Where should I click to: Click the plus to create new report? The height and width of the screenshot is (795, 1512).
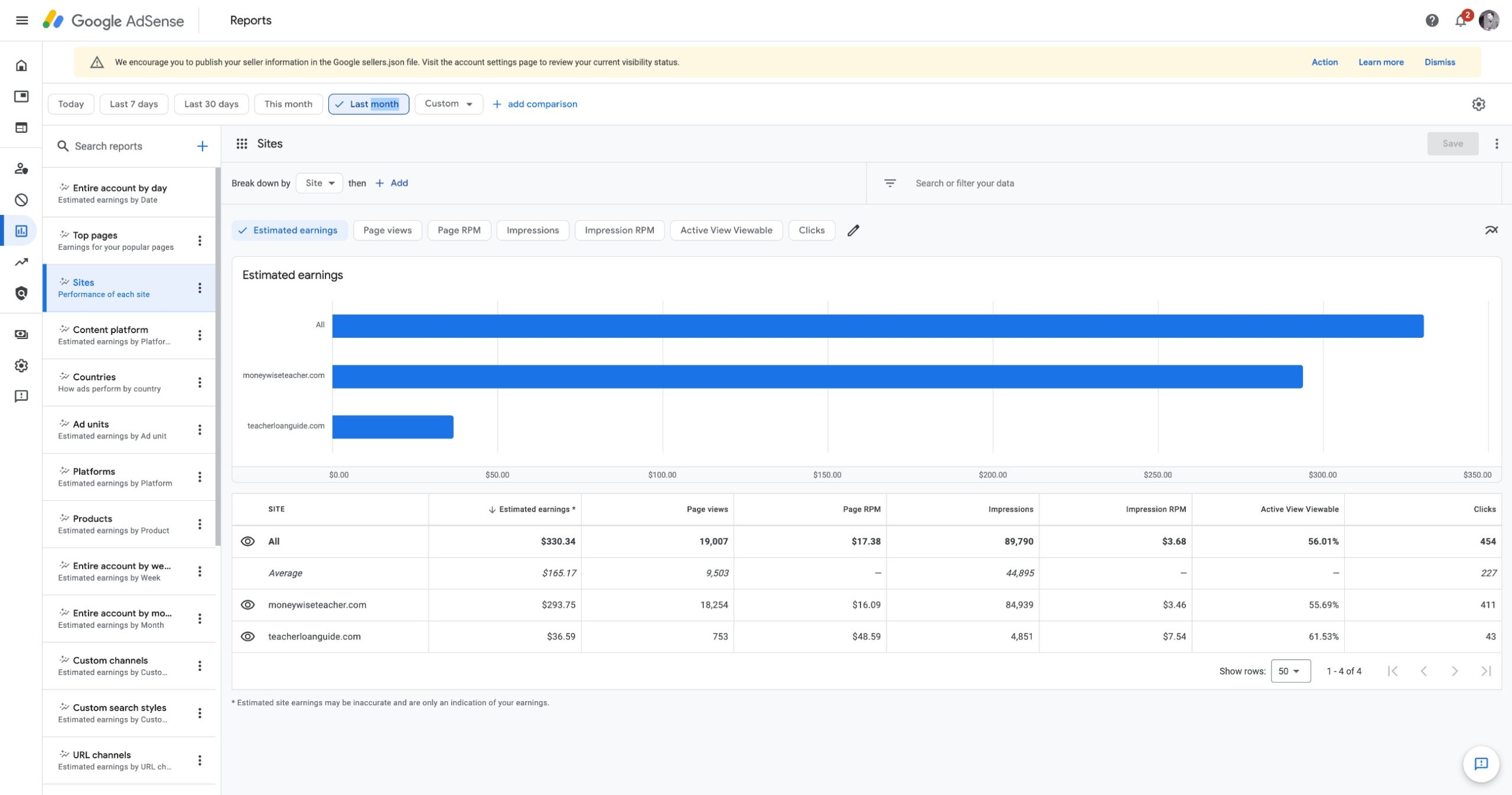click(202, 146)
